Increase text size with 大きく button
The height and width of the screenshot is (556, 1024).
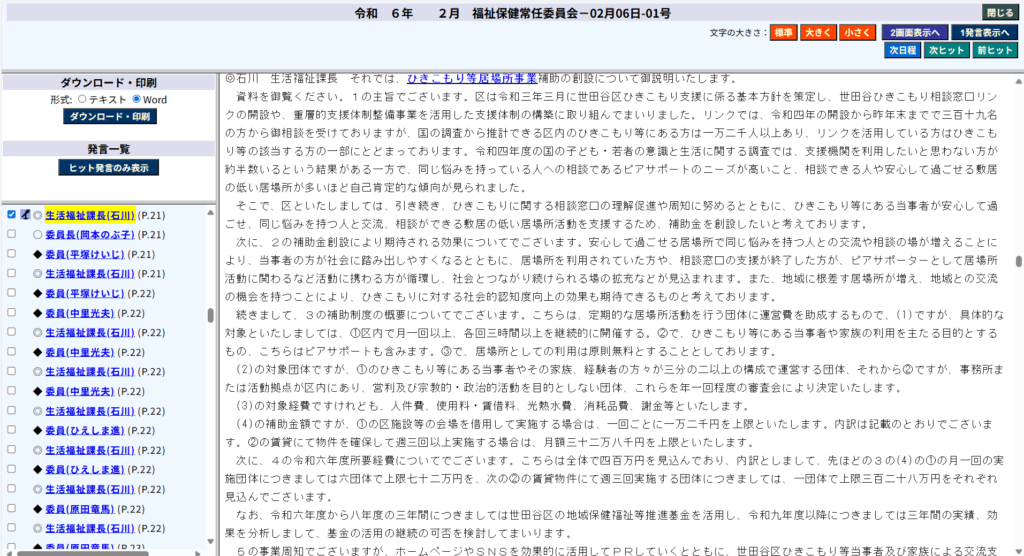[x=820, y=33]
